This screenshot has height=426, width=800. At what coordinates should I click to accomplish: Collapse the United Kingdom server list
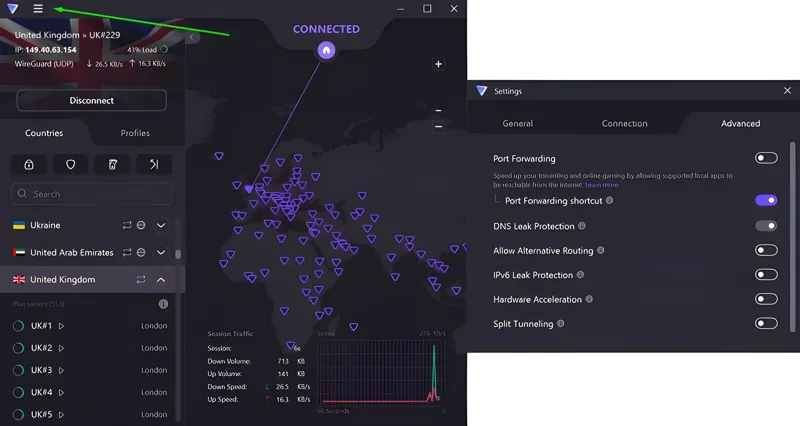click(x=161, y=280)
